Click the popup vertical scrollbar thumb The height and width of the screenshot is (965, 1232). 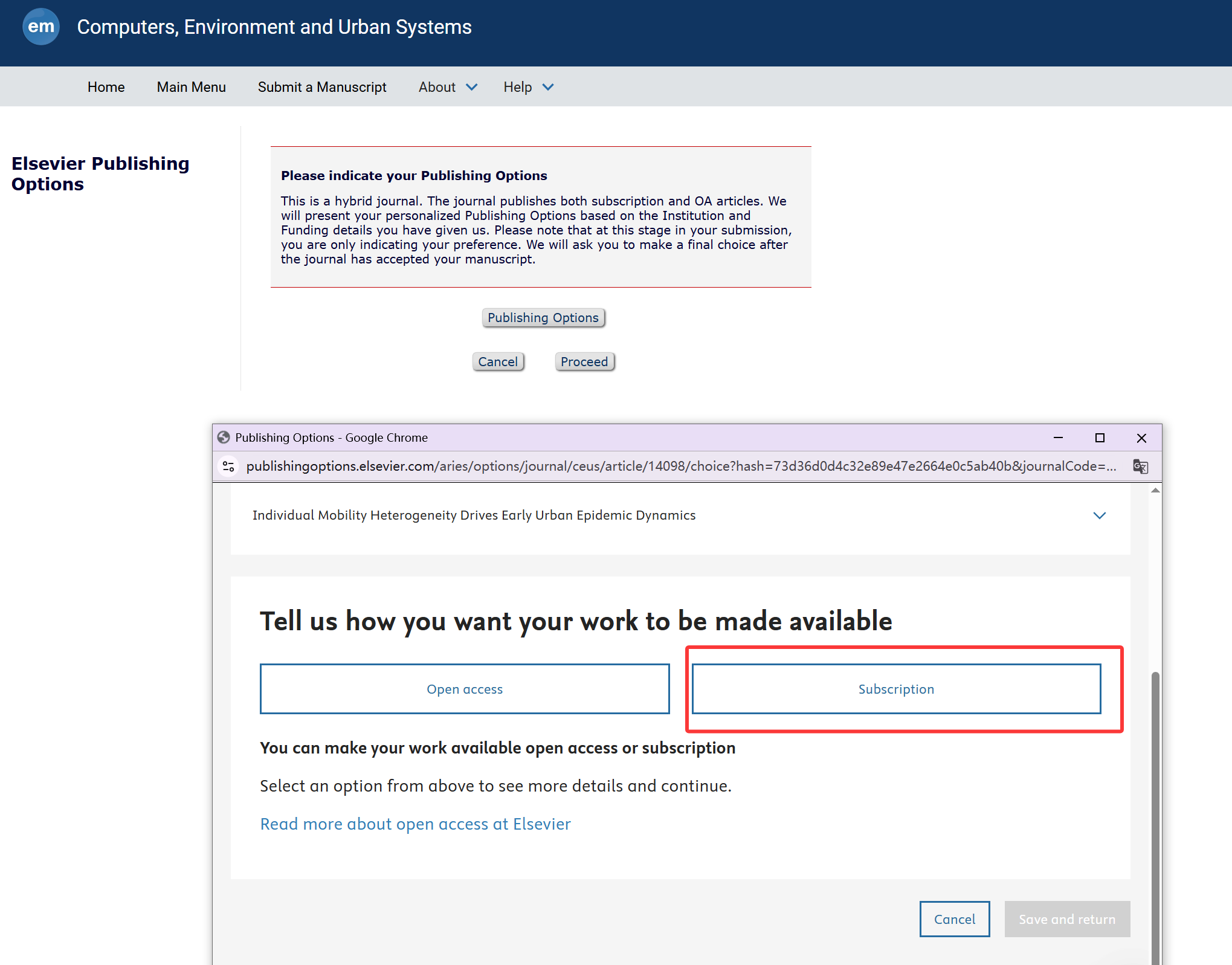pos(1155,816)
